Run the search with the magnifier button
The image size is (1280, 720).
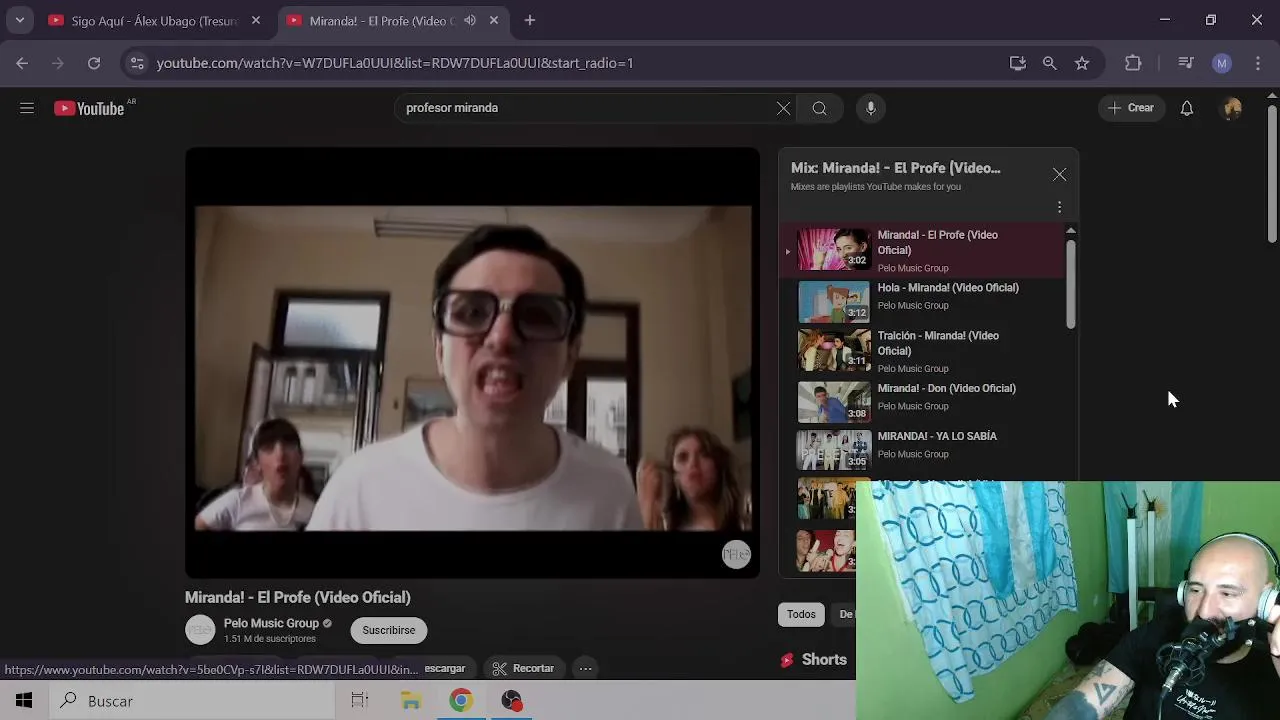pyautogui.click(x=819, y=108)
